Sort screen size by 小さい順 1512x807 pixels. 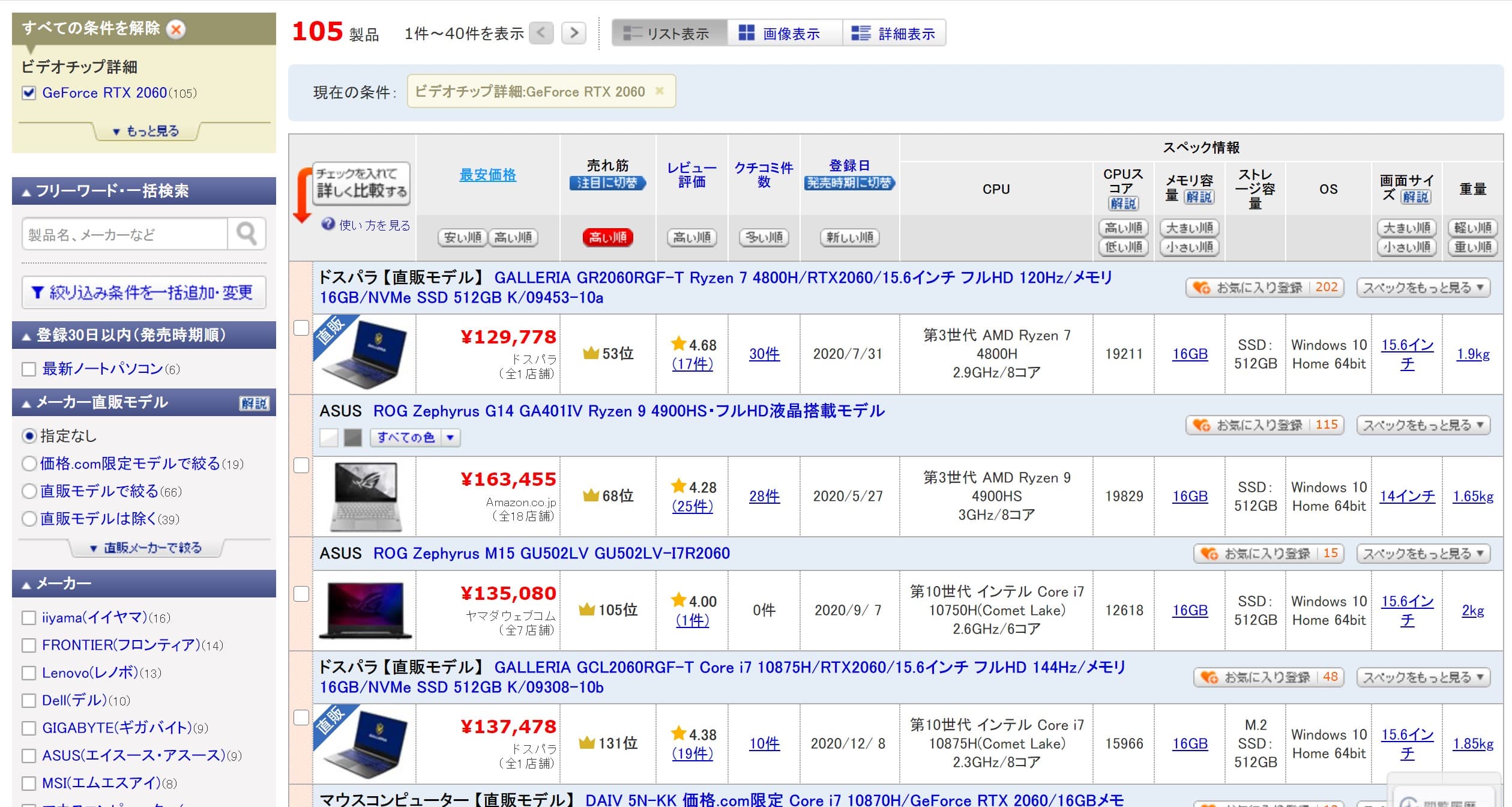click(1407, 247)
